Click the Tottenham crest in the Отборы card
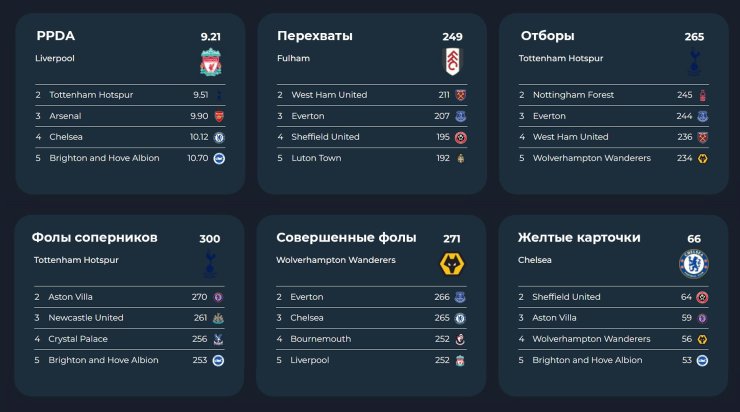Screen dimensions: 740x412 point(694,62)
